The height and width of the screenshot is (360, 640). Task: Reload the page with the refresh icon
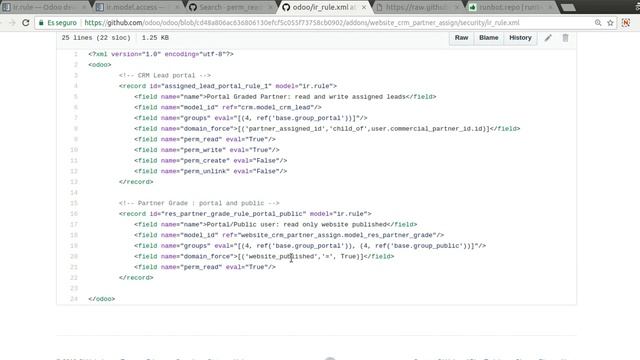(x=26, y=23)
